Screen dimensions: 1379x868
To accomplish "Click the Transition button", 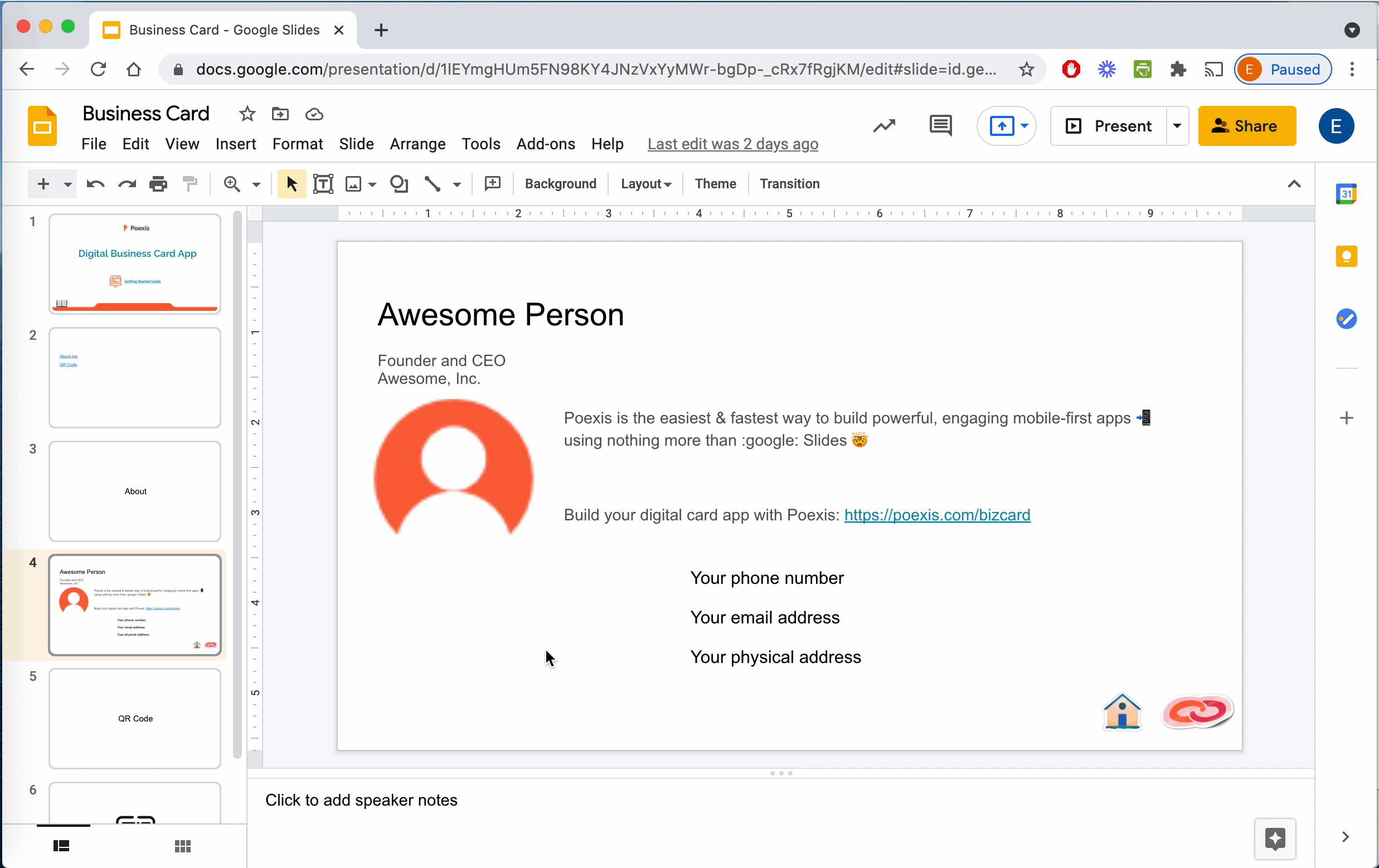I will (x=789, y=184).
